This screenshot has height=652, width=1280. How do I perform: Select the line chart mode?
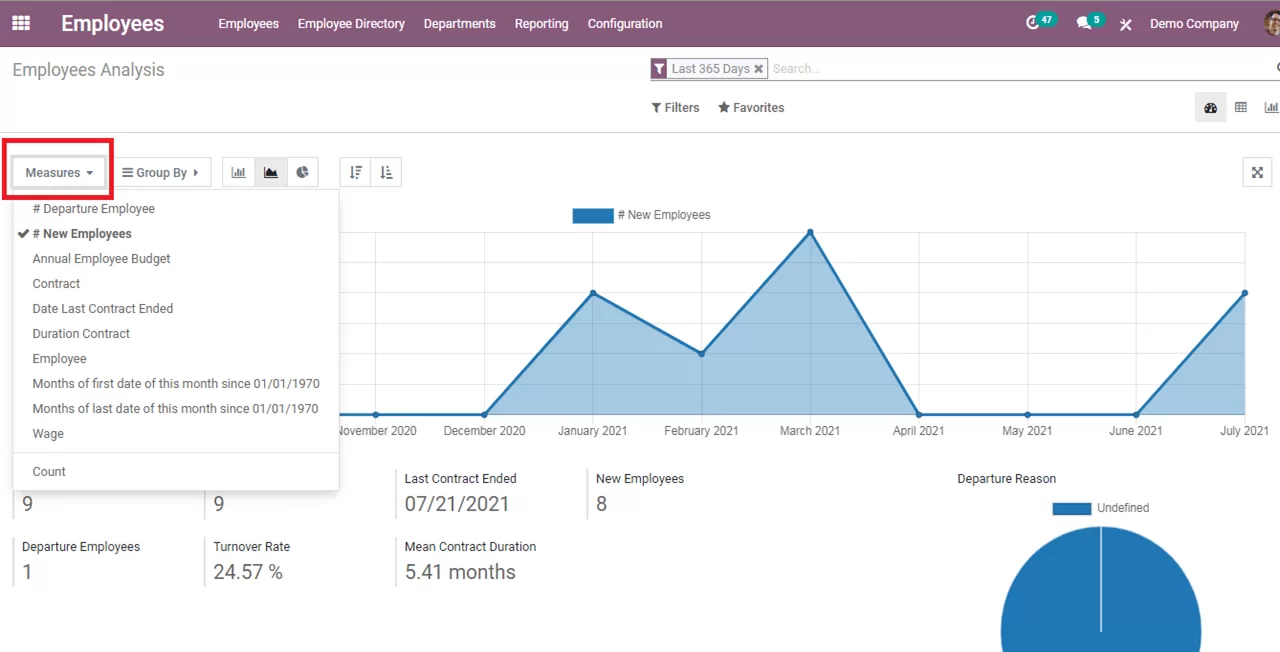[x=271, y=172]
